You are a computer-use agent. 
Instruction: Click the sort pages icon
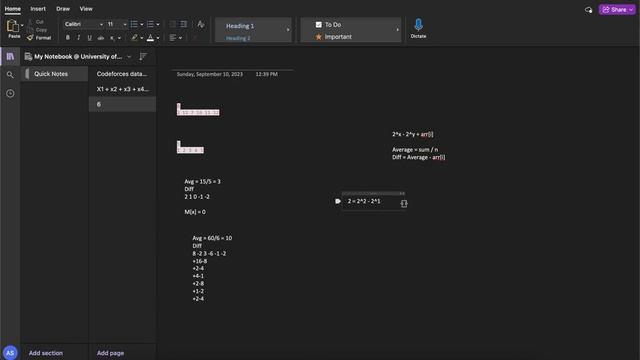point(143,56)
